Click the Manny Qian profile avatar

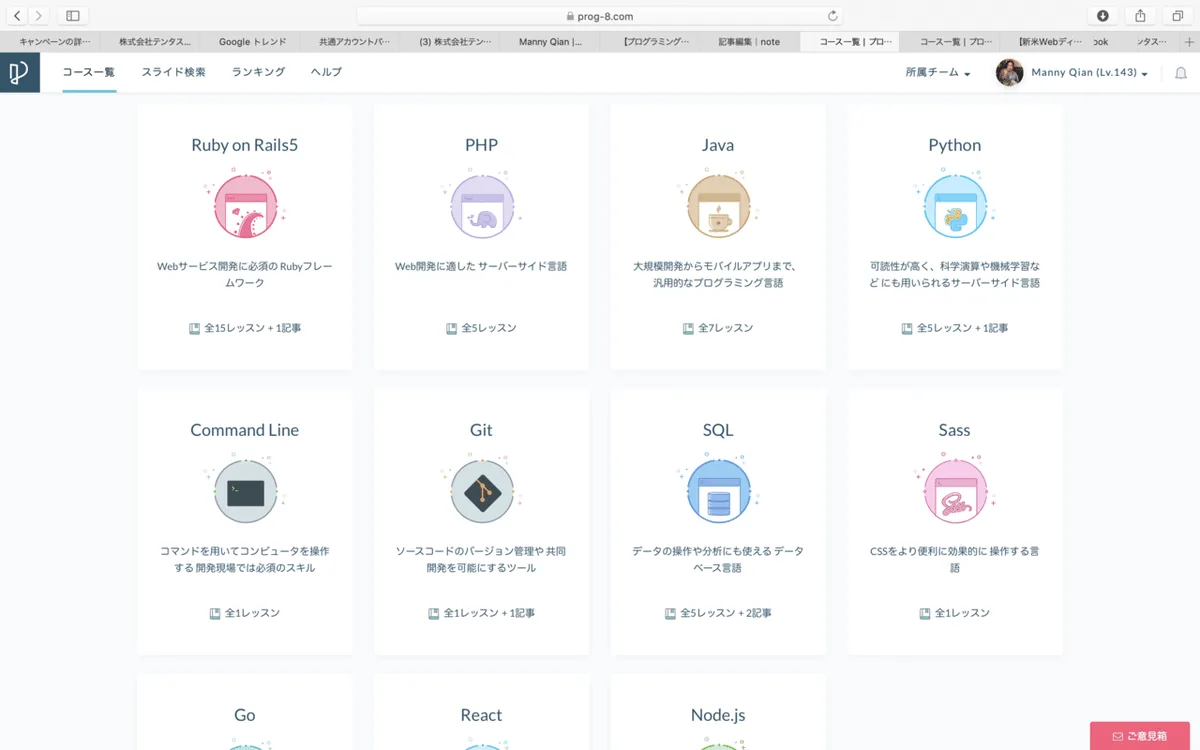(x=1010, y=72)
